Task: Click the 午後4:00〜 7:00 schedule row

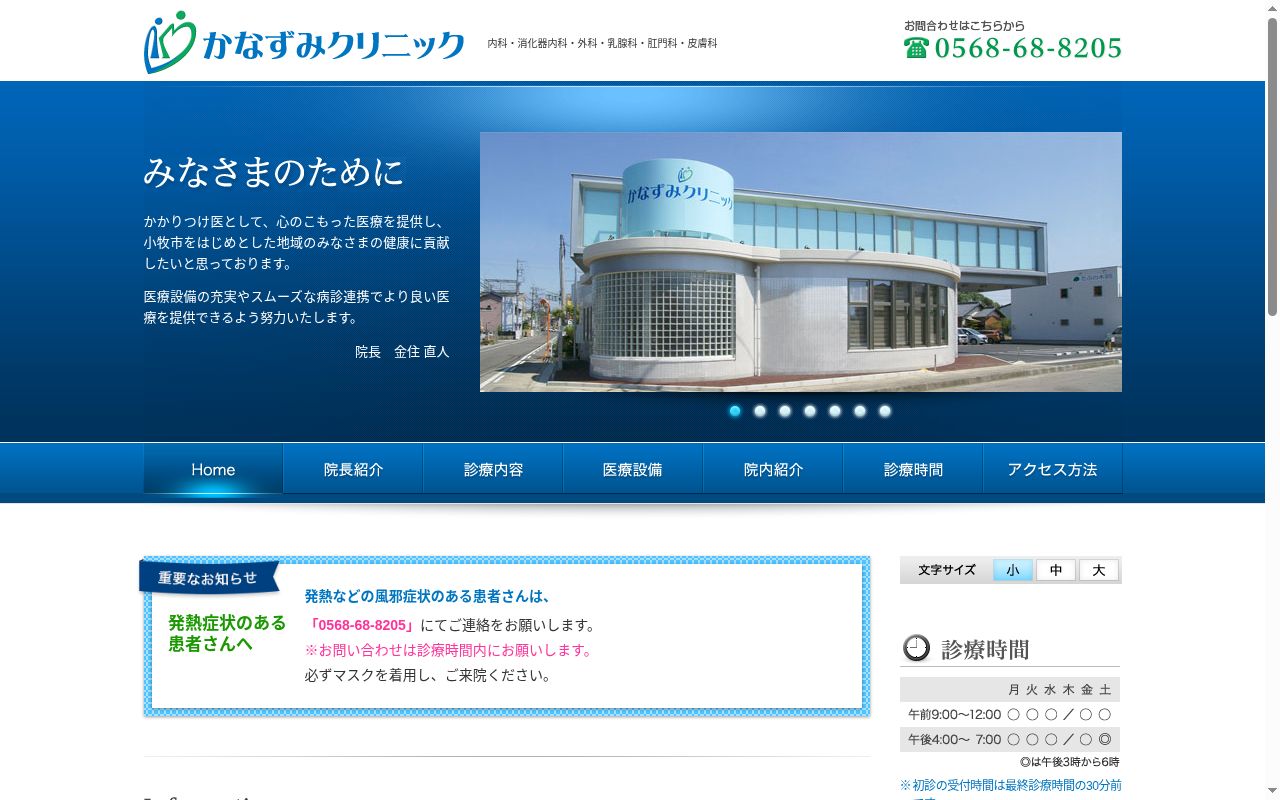Action: pyautogui.click(x=1010, y=740)
